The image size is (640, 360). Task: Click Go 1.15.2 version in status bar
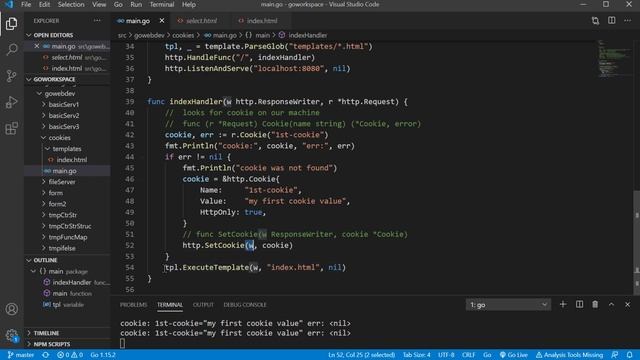pos(103,355)
